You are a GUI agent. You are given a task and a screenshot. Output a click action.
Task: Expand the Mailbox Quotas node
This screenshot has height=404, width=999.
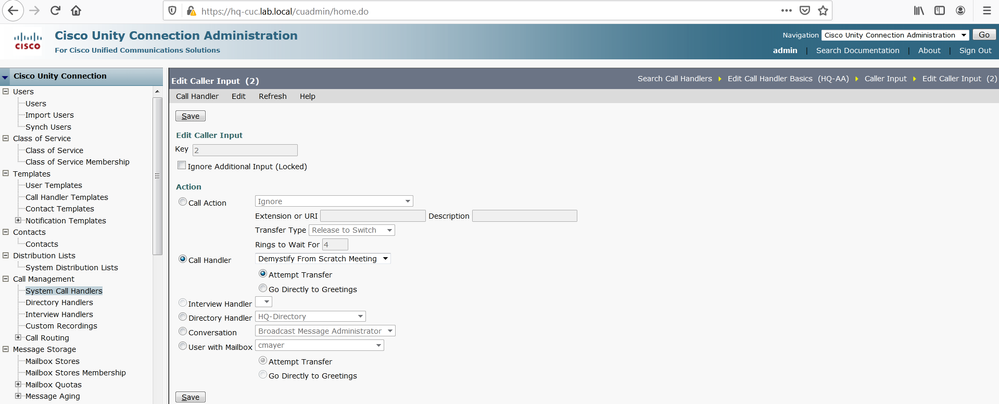coord(18,384)
